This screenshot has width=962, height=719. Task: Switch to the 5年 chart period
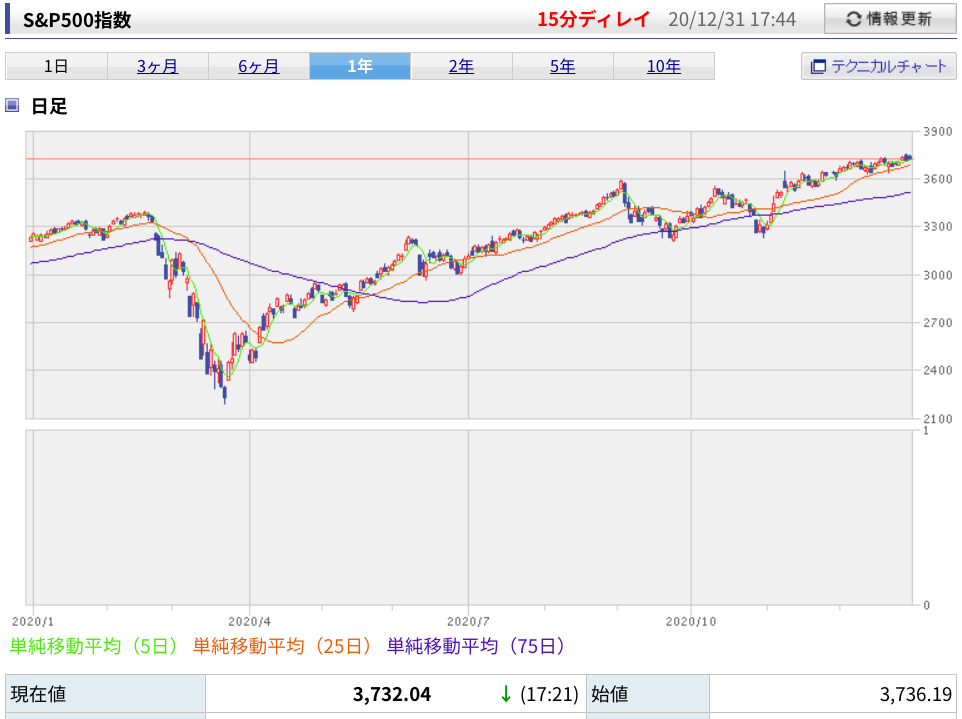[x=563, y=66]
